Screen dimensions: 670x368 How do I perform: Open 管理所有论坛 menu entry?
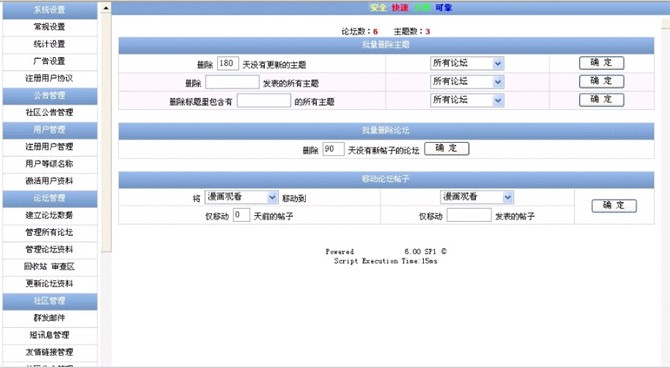50,232
